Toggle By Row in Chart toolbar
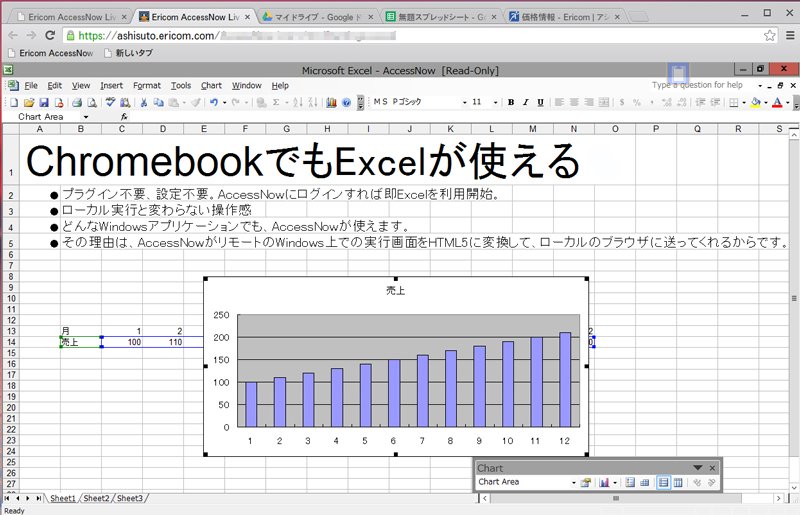 pyautogui.click(x=663, y=482)
